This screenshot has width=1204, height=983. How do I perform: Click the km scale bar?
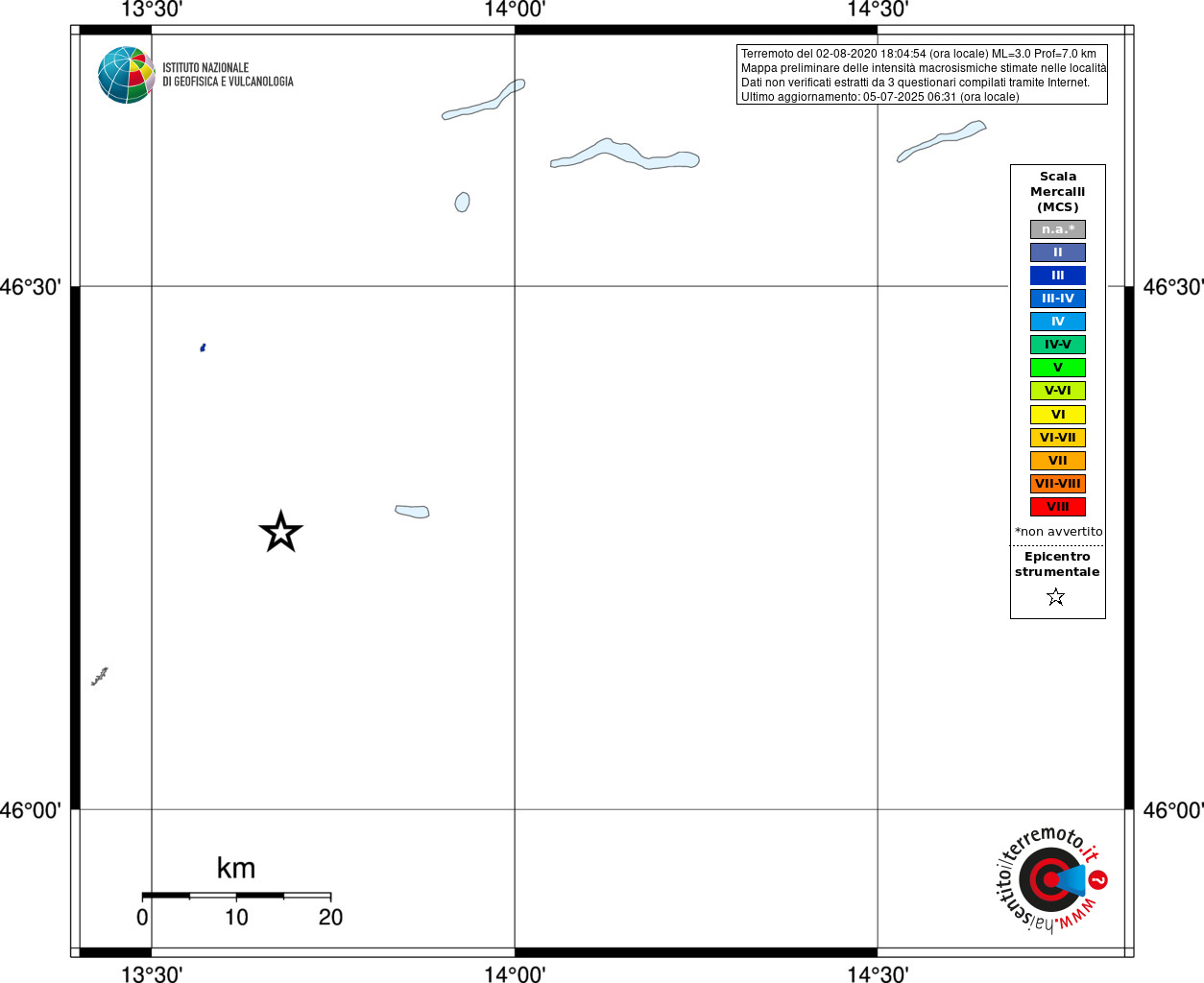coord(236,896)
